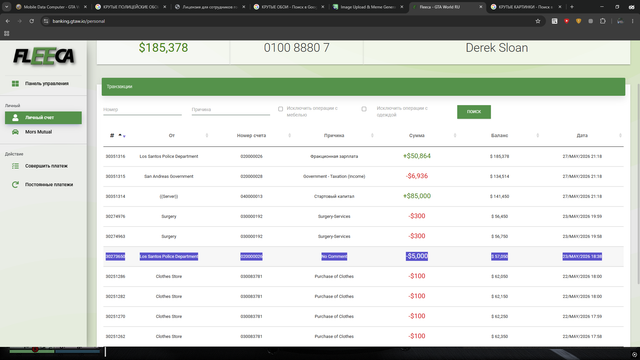This screenshot has width=640, height=360.
Task: Click the date 22/MAY/2026 17:59
Action: [x=582, y=316]
